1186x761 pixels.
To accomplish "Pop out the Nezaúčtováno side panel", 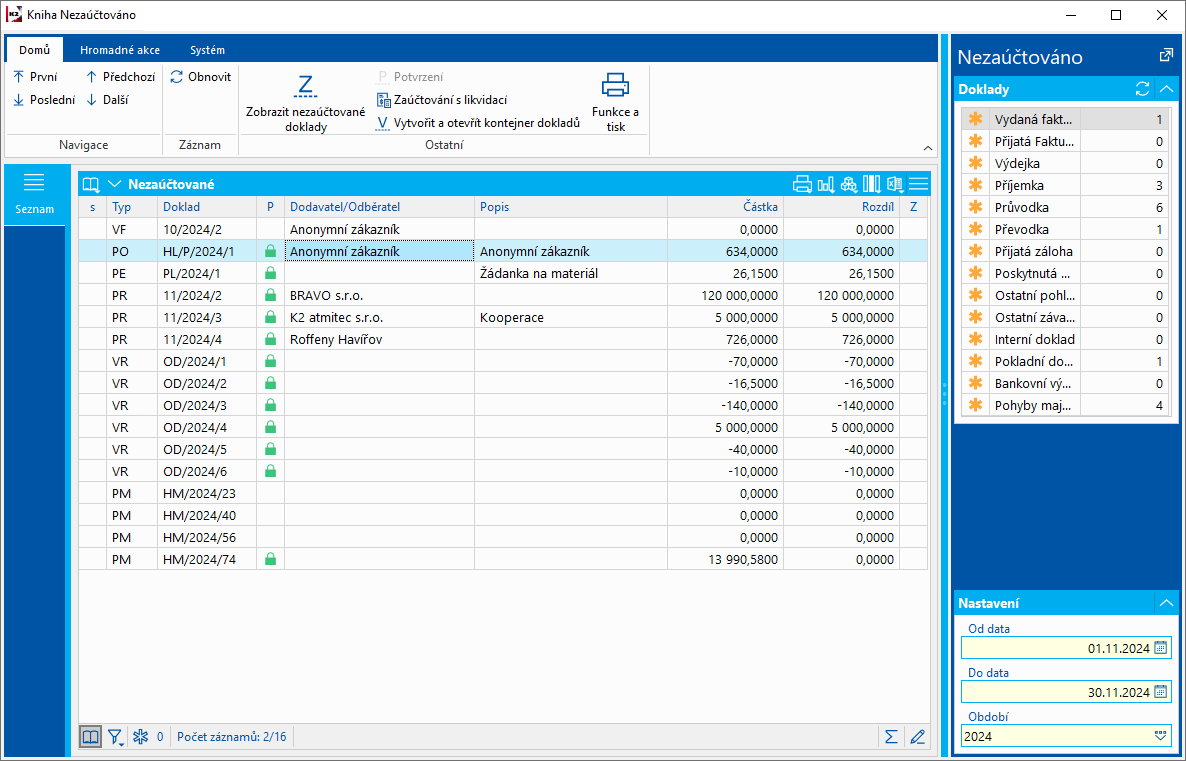I will 1165,56.
